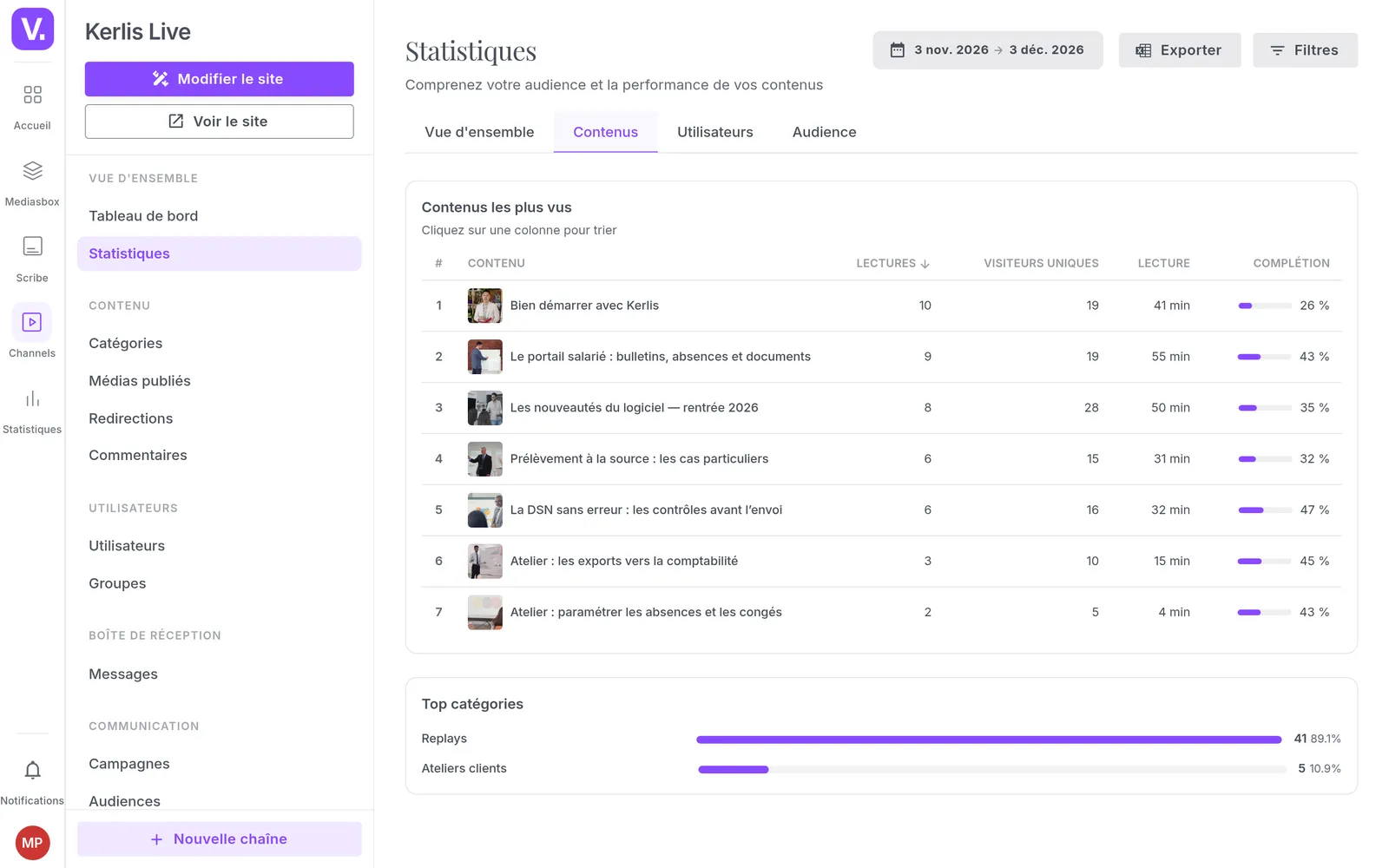Image resolution: width=1389 pixels, height=868 pixels.
Task: Open Channels in the icon rail
Action: point(32,332)
